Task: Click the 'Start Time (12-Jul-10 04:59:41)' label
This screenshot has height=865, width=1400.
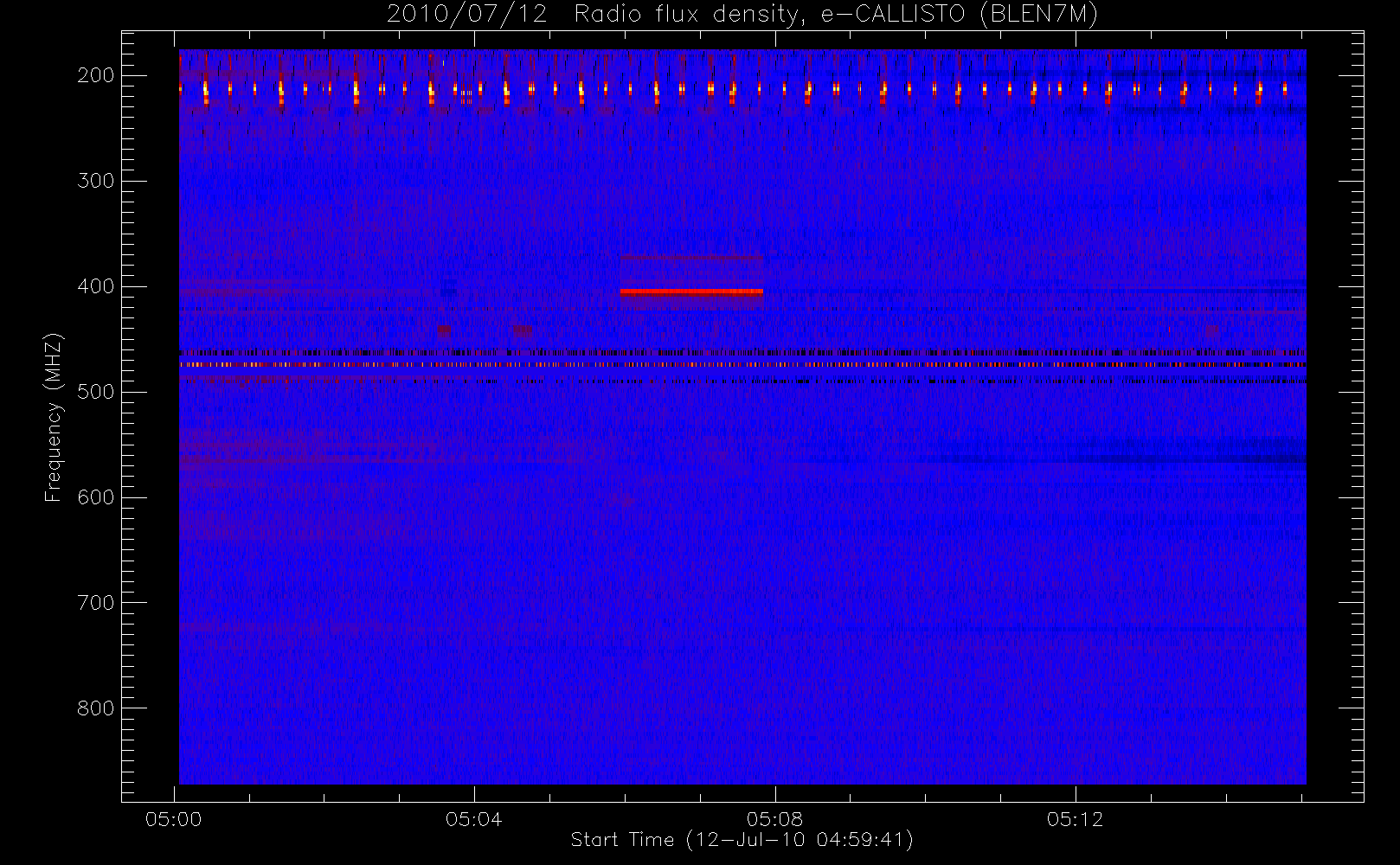Action: [x=742, y=840]
